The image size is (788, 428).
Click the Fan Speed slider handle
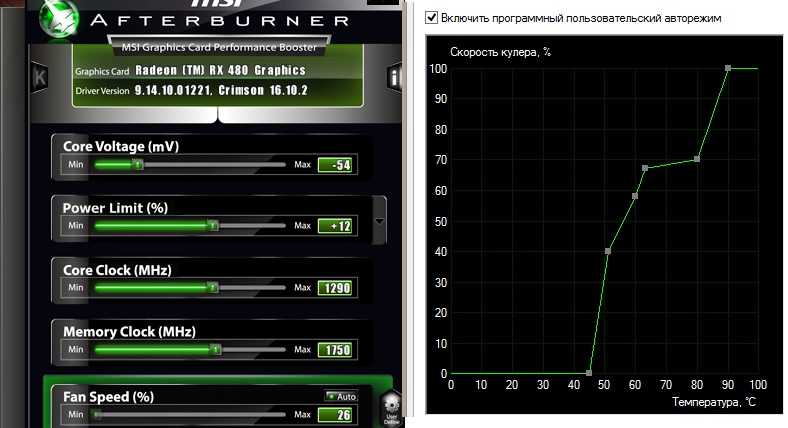(97, 414)
